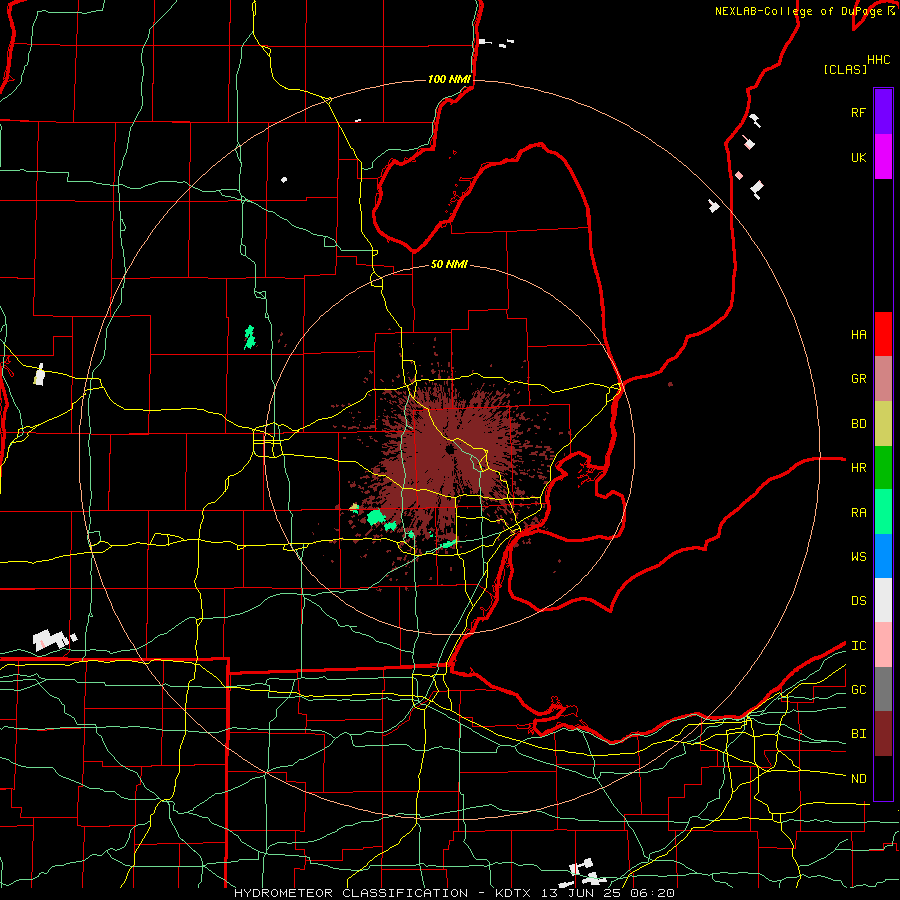Click the 06:20 time stamp
The height and width of the screenshot is (900, 900).
pos(655,893)
